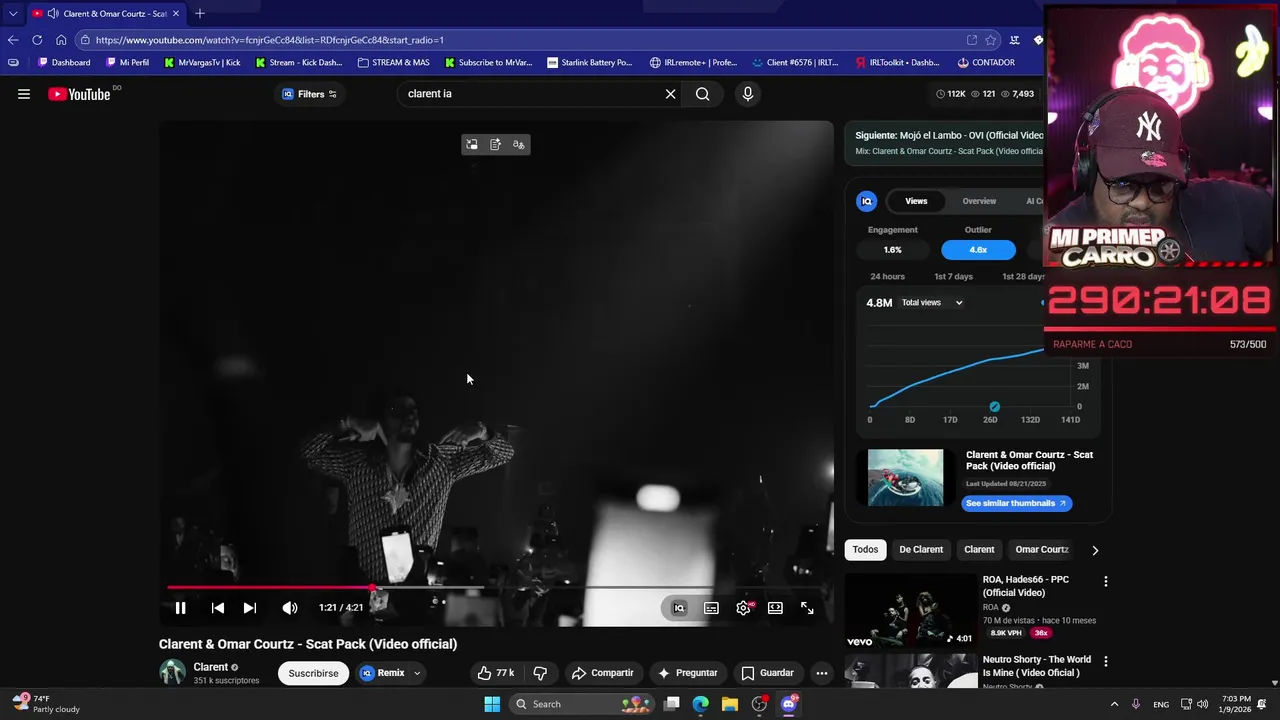Click the IQ logo in the stats panel

(x=867, y=201)
